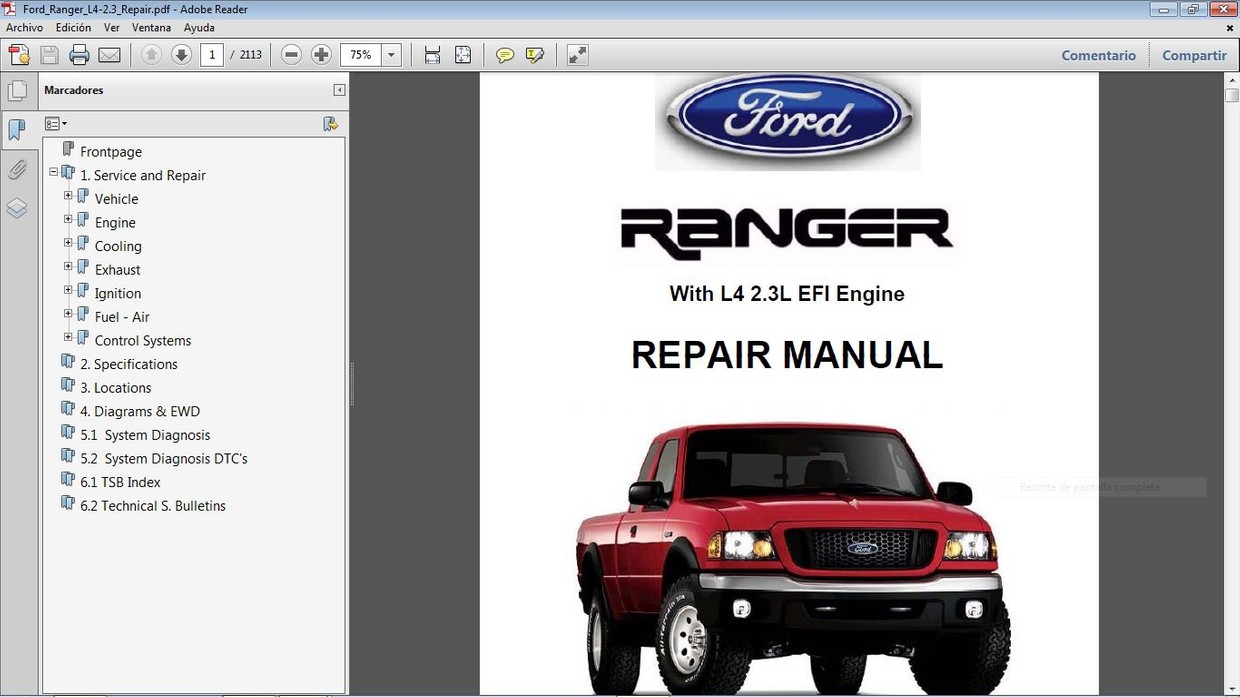Click the Save file icon
The width and height of the screenshot is (1240, 697).
(x=49, y=55)
